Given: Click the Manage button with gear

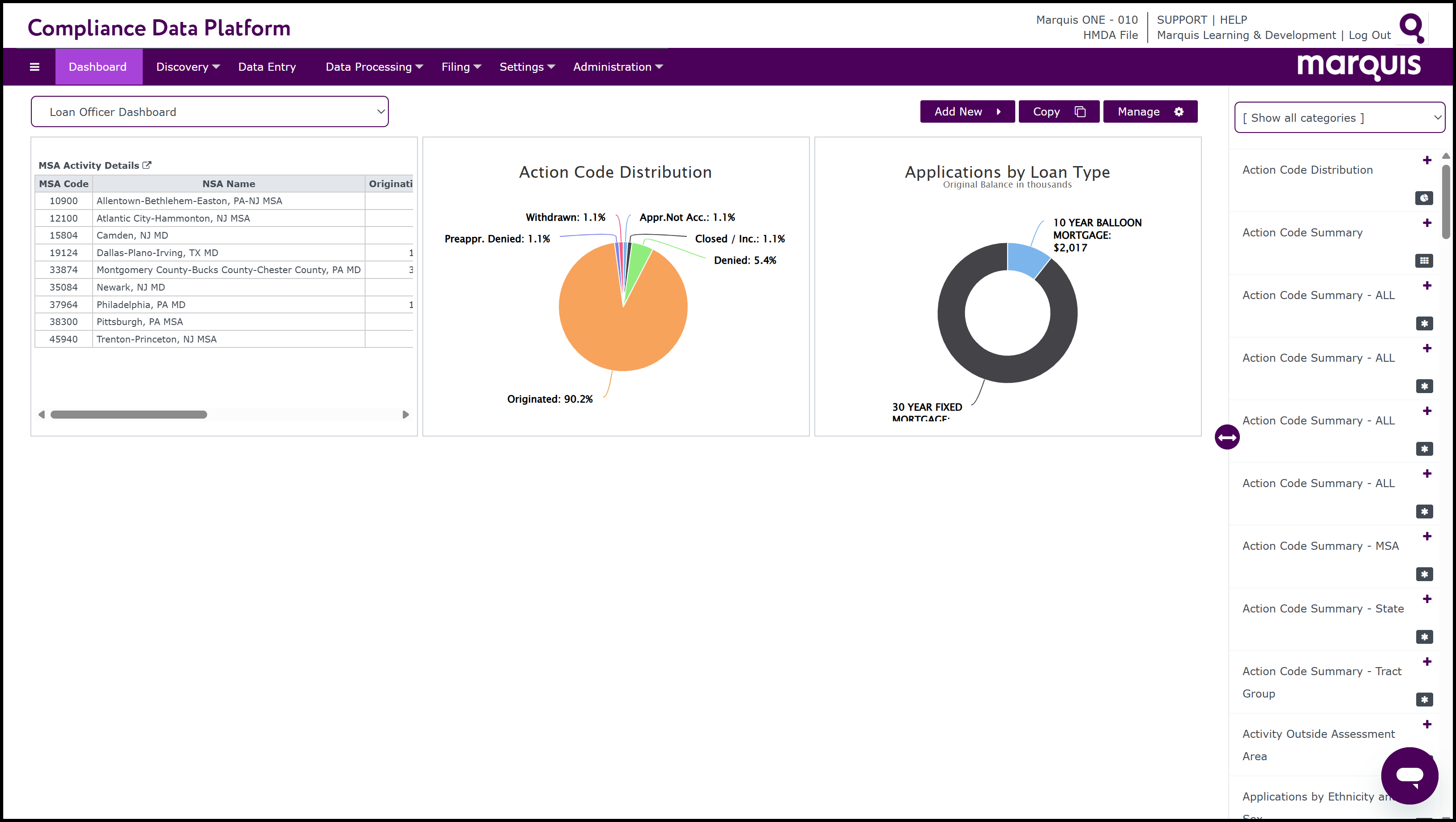Looking at the screenshot, I should point(1149,111).
